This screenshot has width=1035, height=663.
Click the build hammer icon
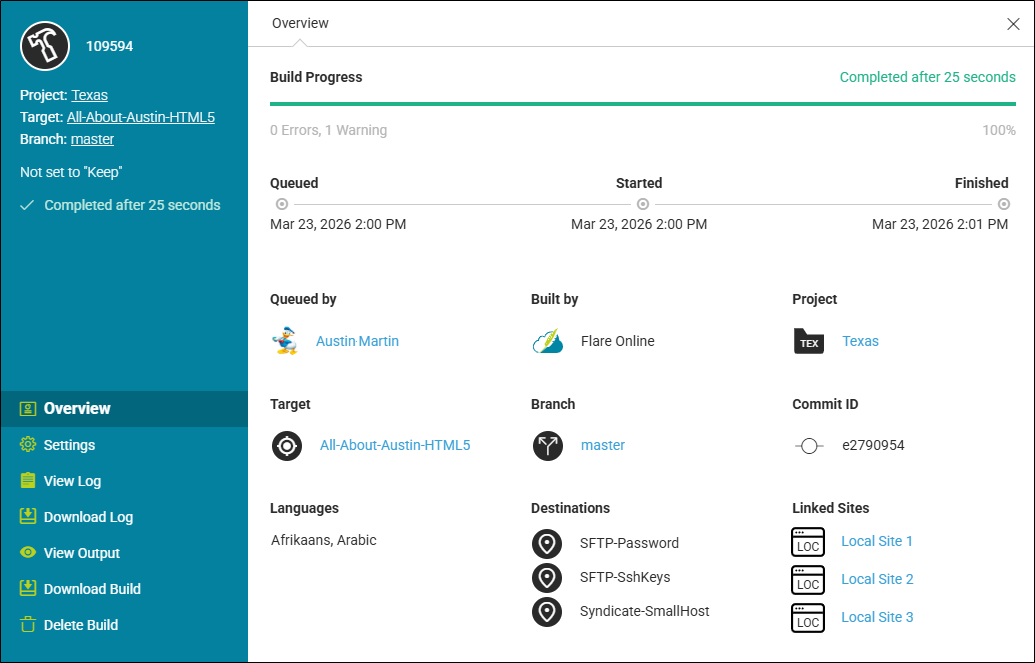[45, 46]
